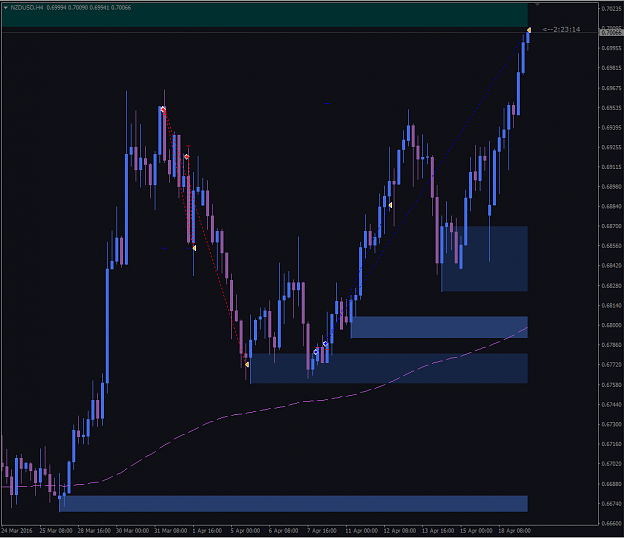Image resolution: width=625 pixels, height=538 pixels.
Task: Select the yellow exit arrow at the 5 Apr low
Action: [247, 364]
